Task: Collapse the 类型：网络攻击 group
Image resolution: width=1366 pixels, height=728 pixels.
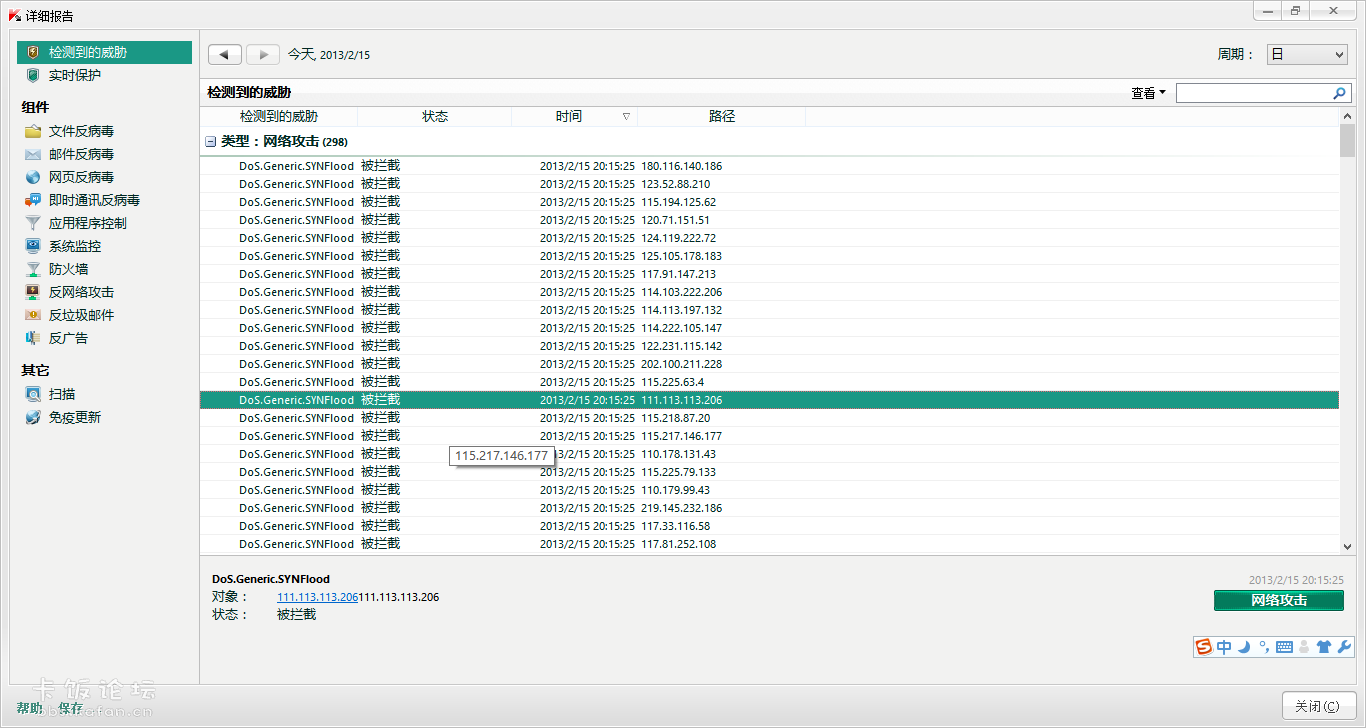Action: click(x=211, y=142)
